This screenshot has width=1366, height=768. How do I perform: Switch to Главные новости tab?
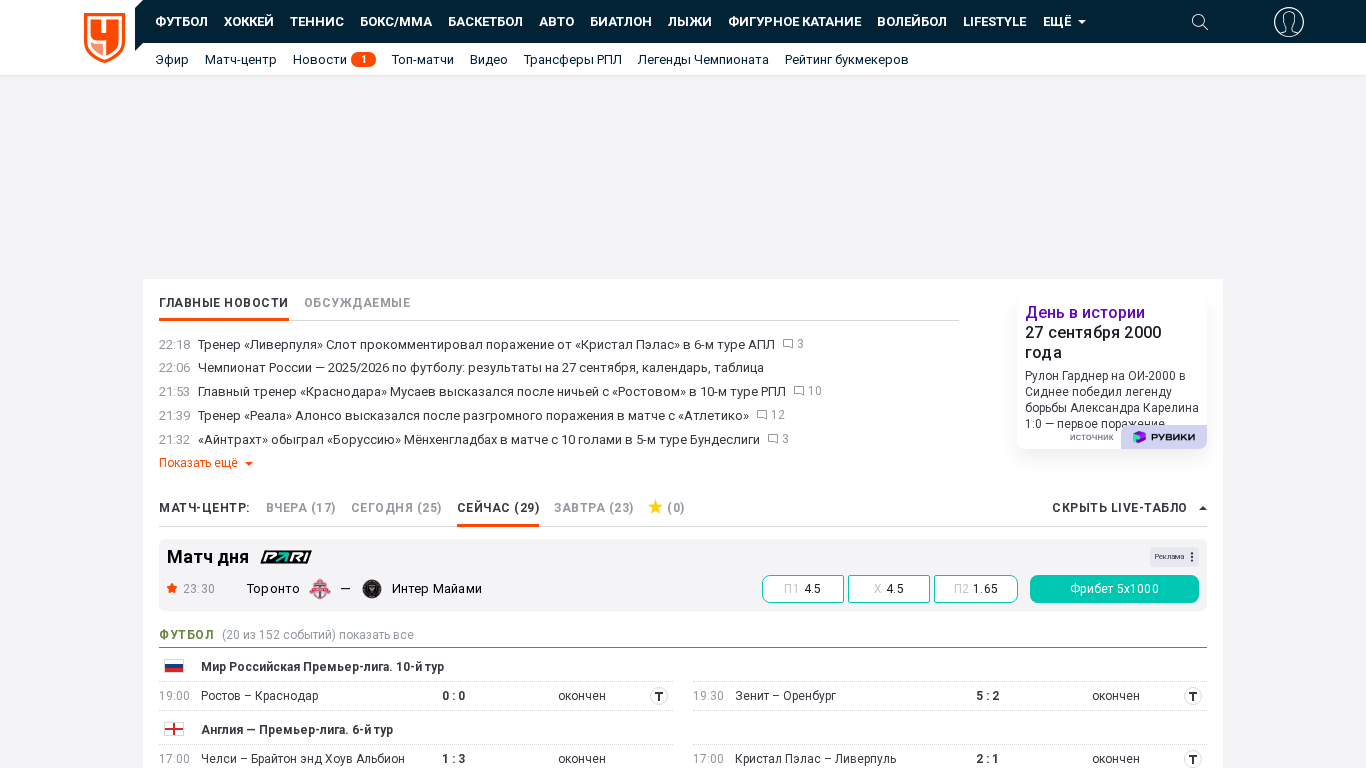pos(224,303)
